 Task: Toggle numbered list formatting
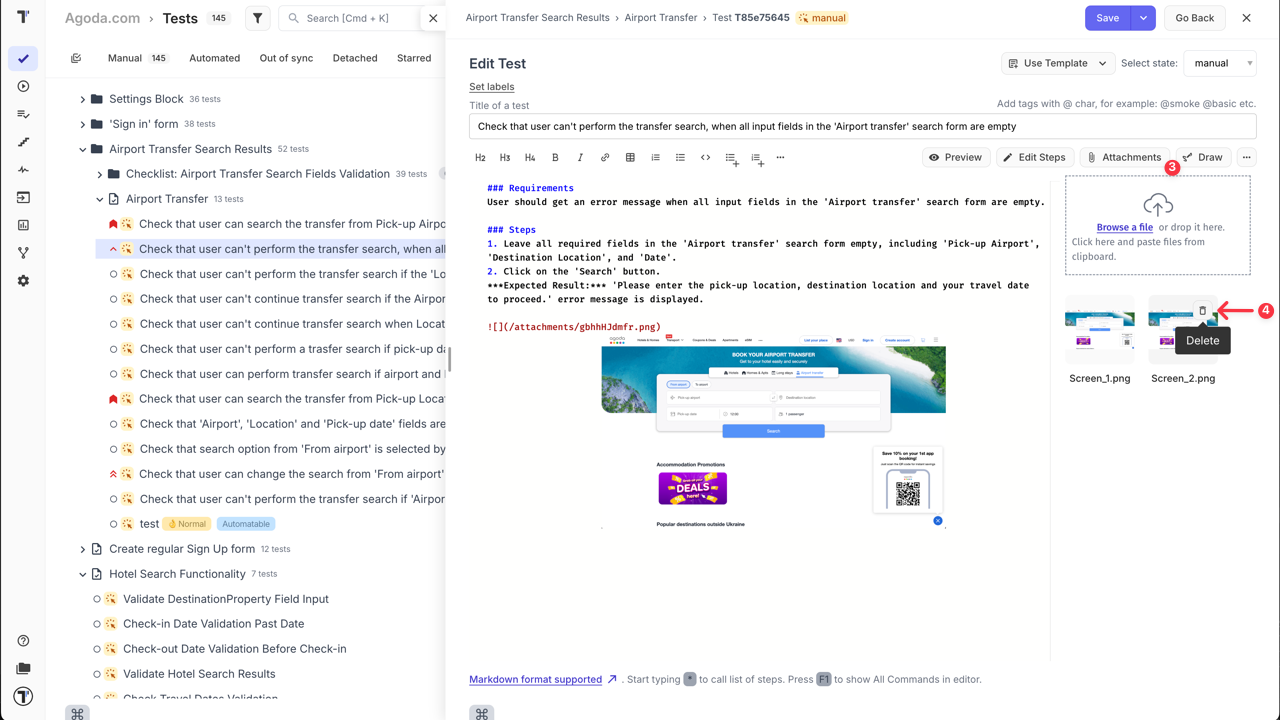coord(656,157)
